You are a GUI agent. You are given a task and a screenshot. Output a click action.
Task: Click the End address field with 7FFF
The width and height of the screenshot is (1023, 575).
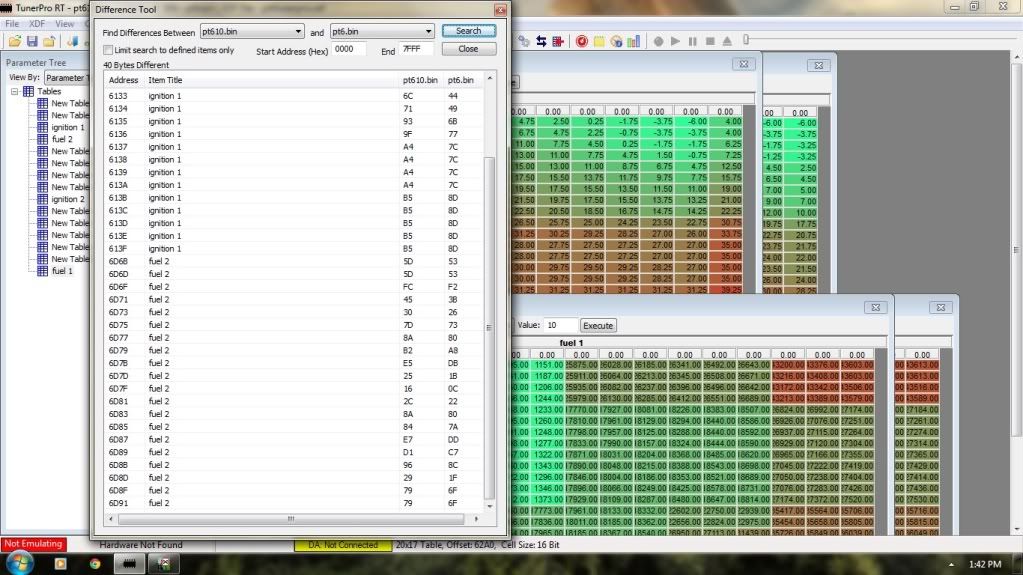(x=416, y=49)
